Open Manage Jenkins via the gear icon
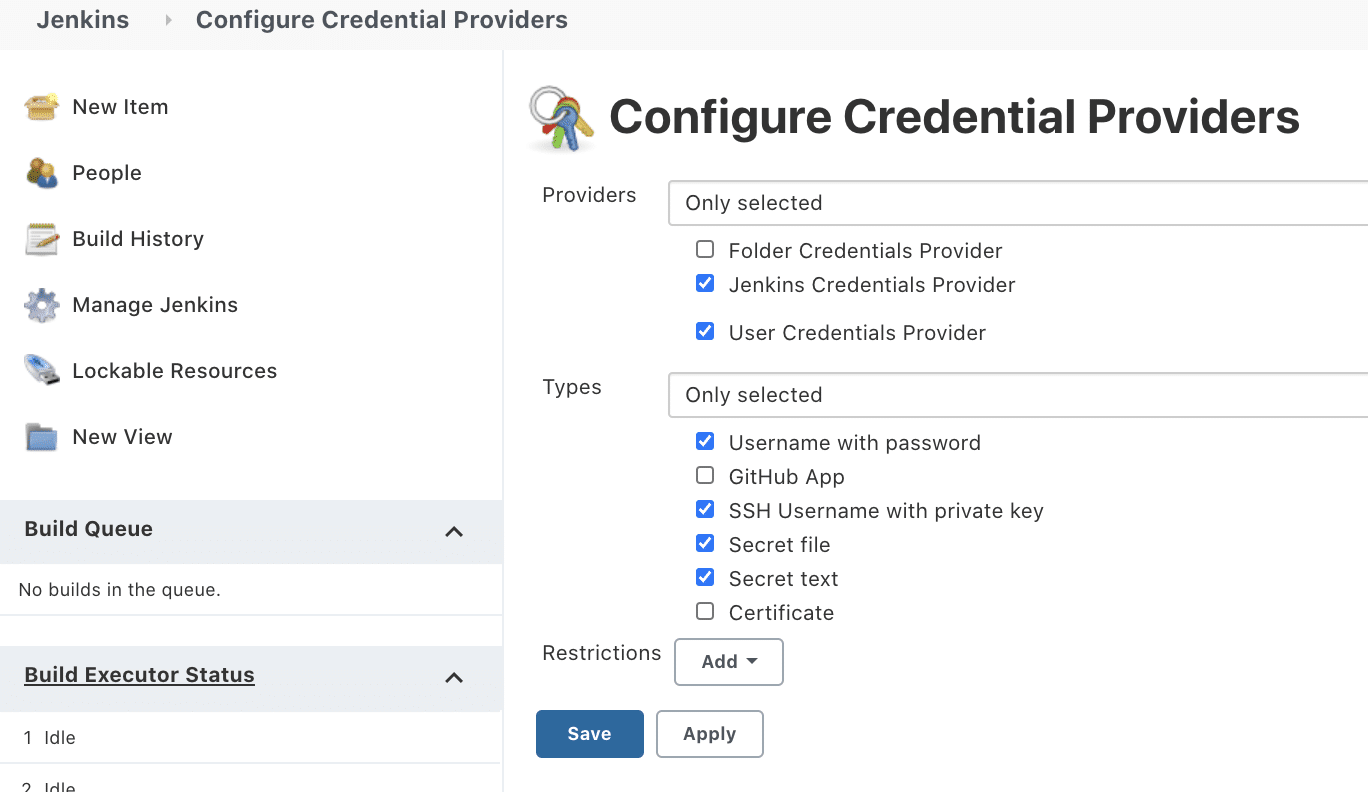The width and height of the screenshot is (1368, 792). click(x=40, y=304)
